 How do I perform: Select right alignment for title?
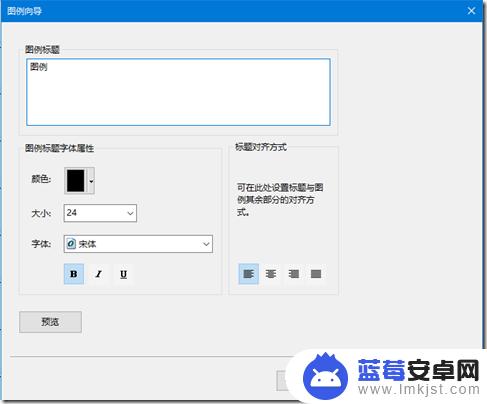pyautogui.click(x=293, y=274)
